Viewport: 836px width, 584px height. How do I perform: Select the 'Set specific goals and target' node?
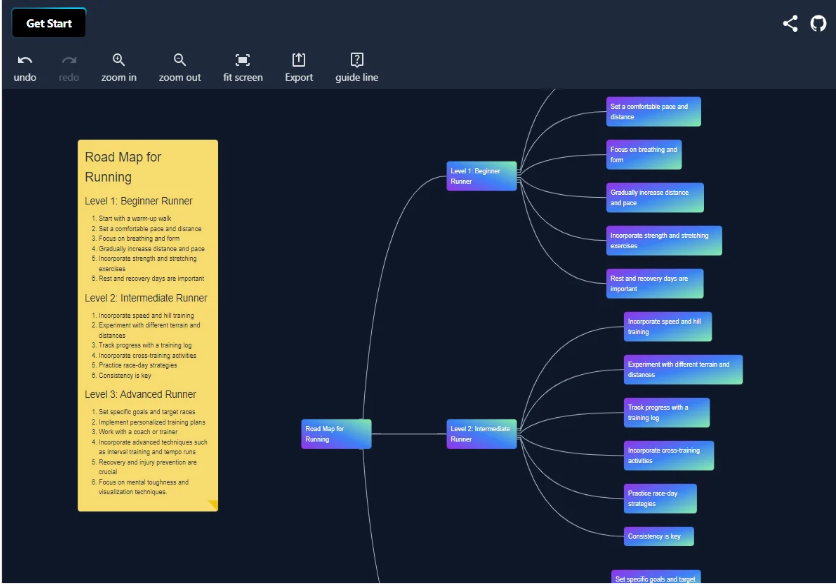(x=655, y=577)
